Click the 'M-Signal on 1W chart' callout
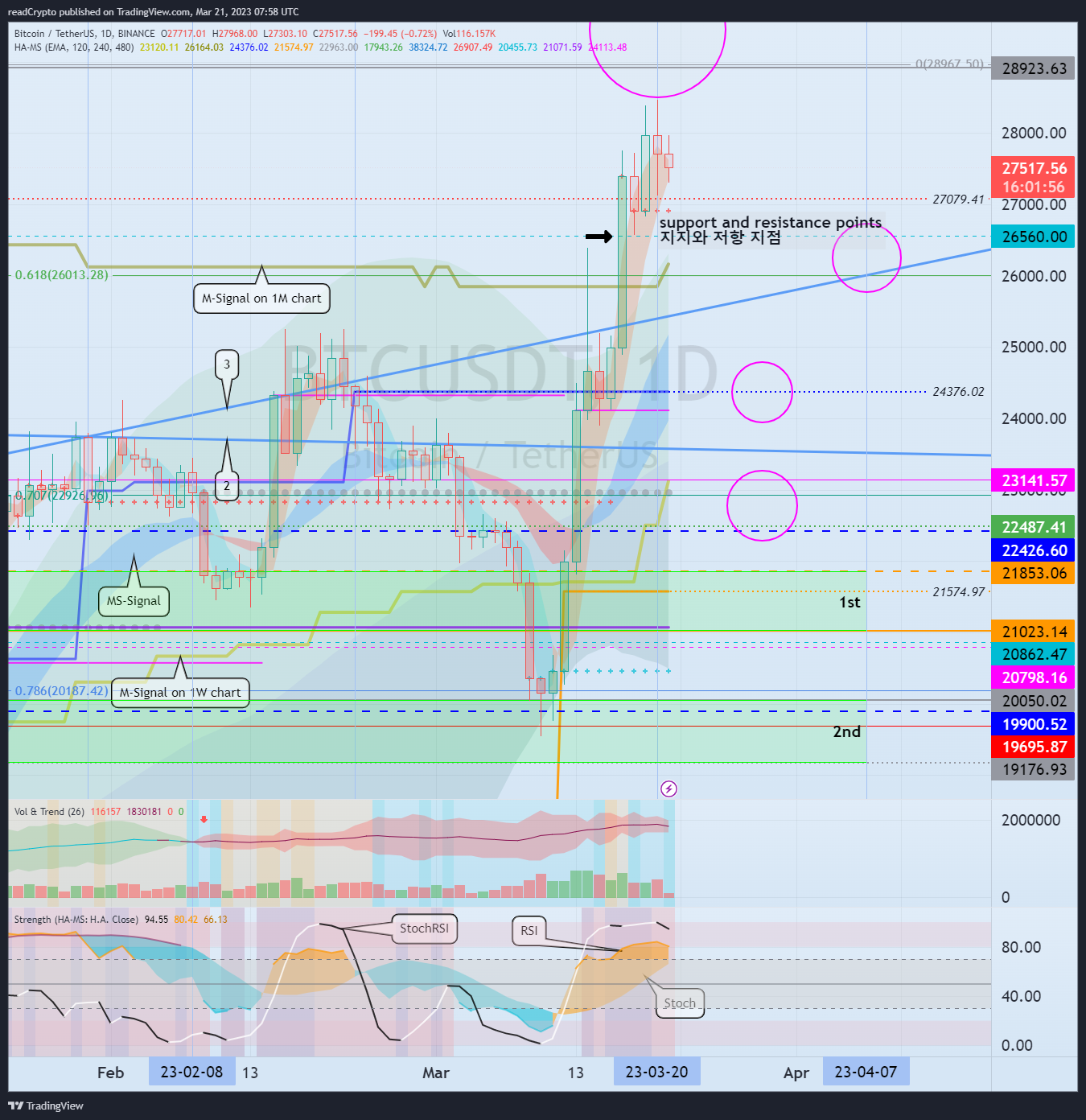 click(x=180, y=693)
